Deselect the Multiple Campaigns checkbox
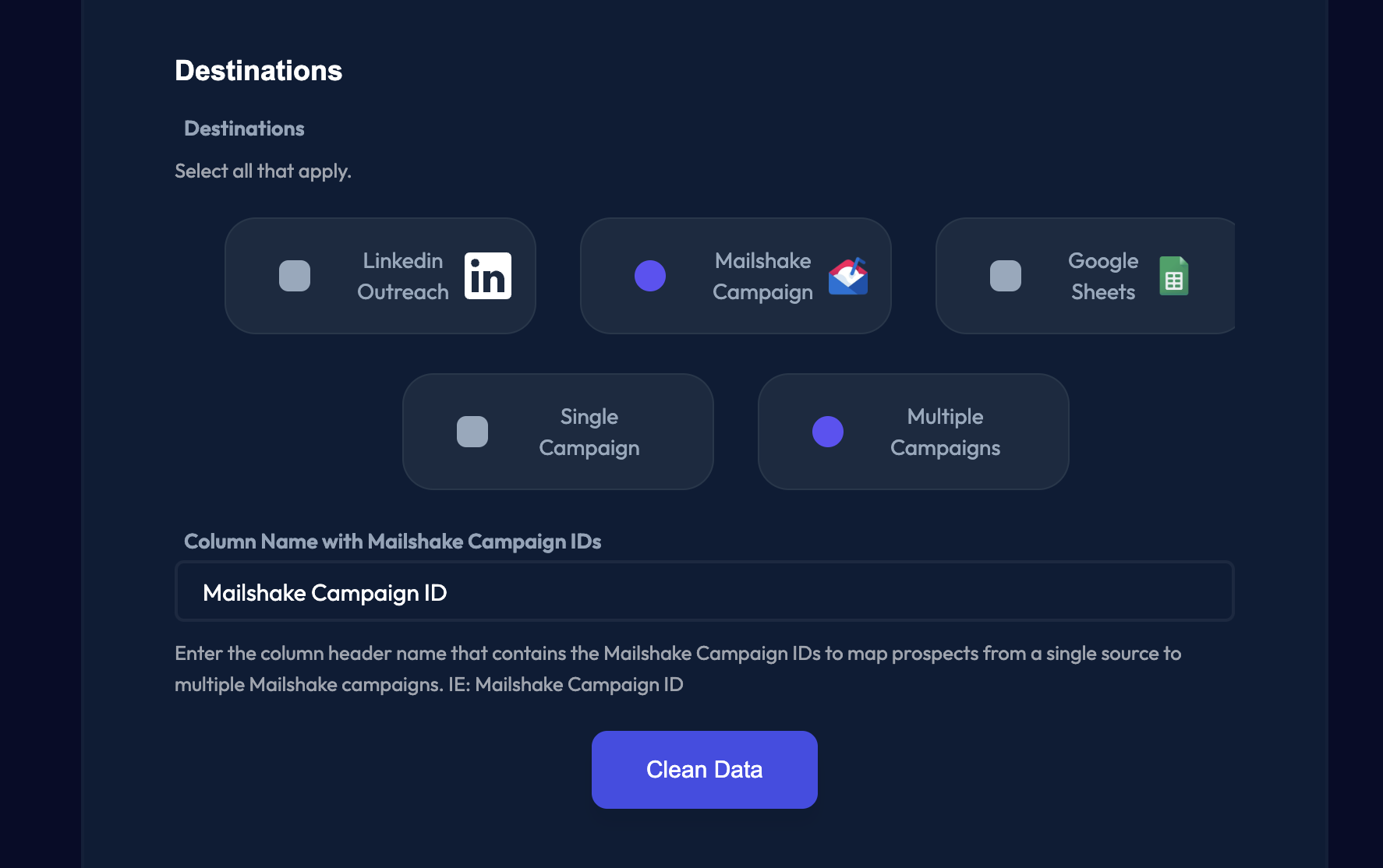The width and height of the screenshot is (1383, 868). [x=828, y=432]
